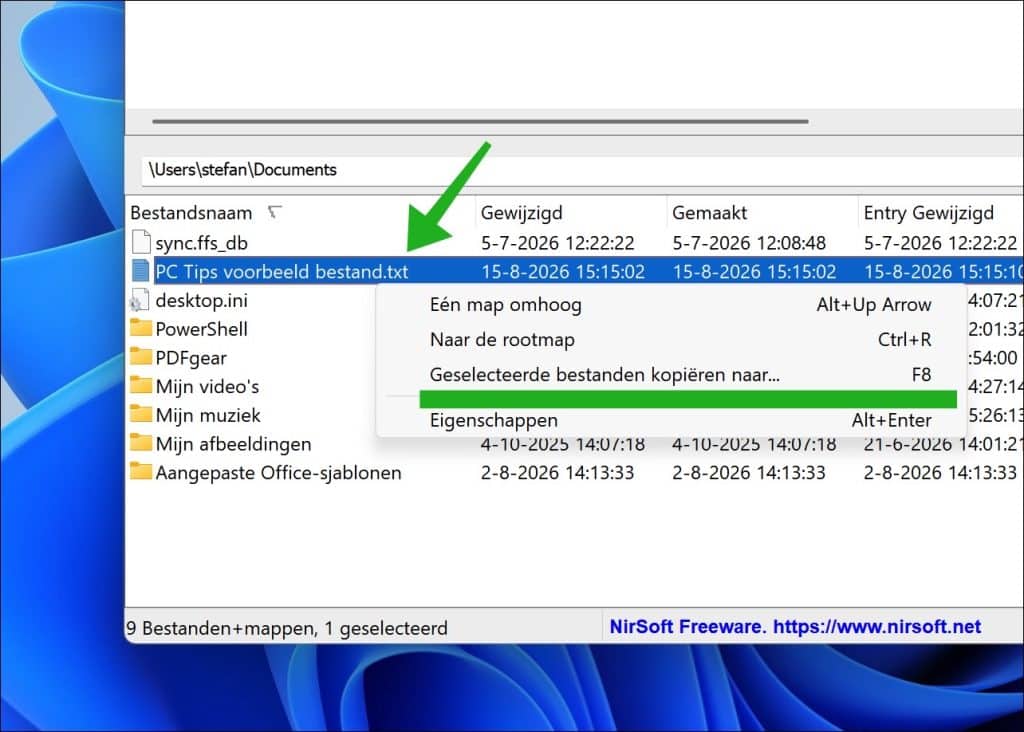Select the folder name 'Aangepaste Office-sjablonen'
The width and height of the screenshot is (1024, 732).
[x=278, y=473]
